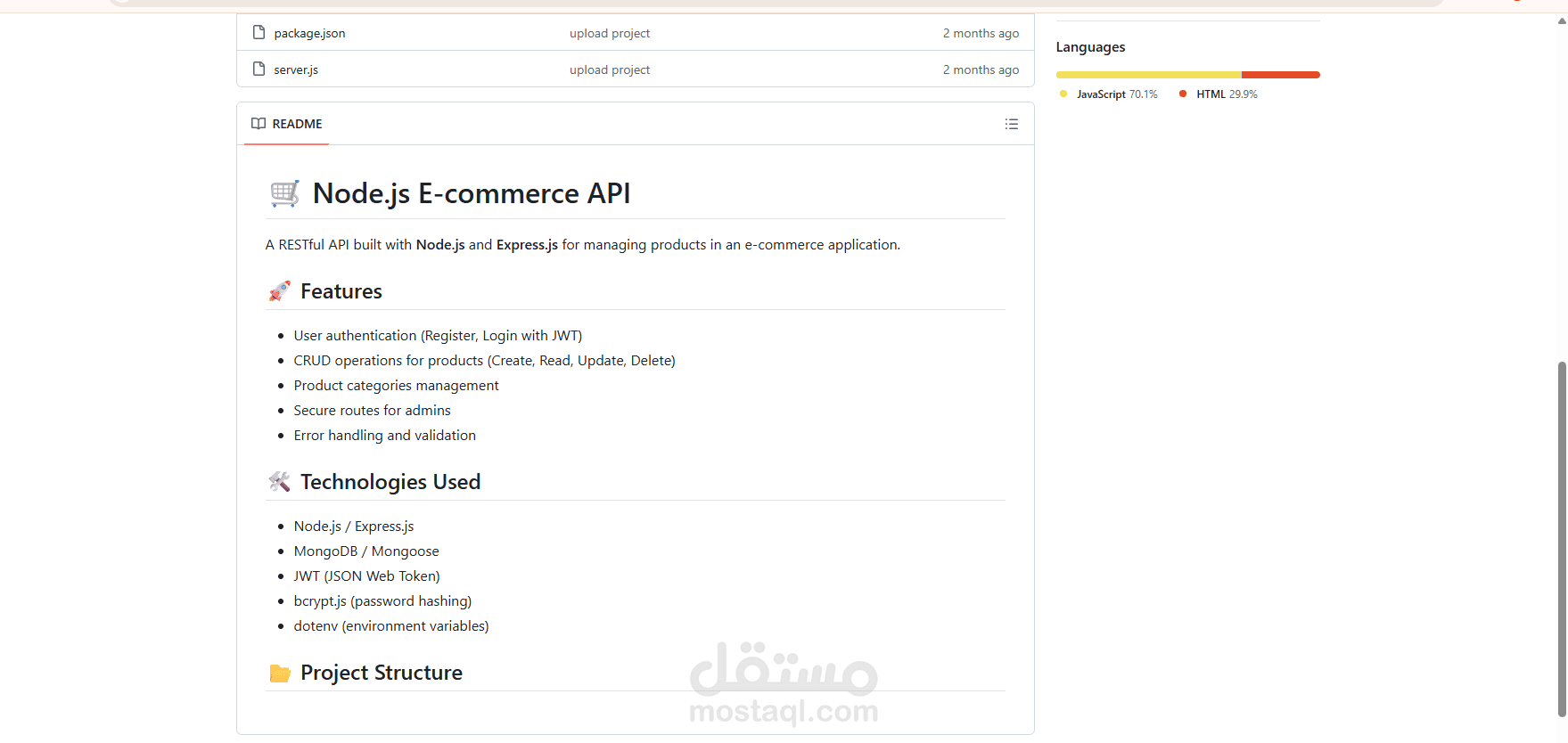Click yellow JavaScript segment of language bar
The height and width of the screenshot is (743, 1568).
click(1148, 75)
